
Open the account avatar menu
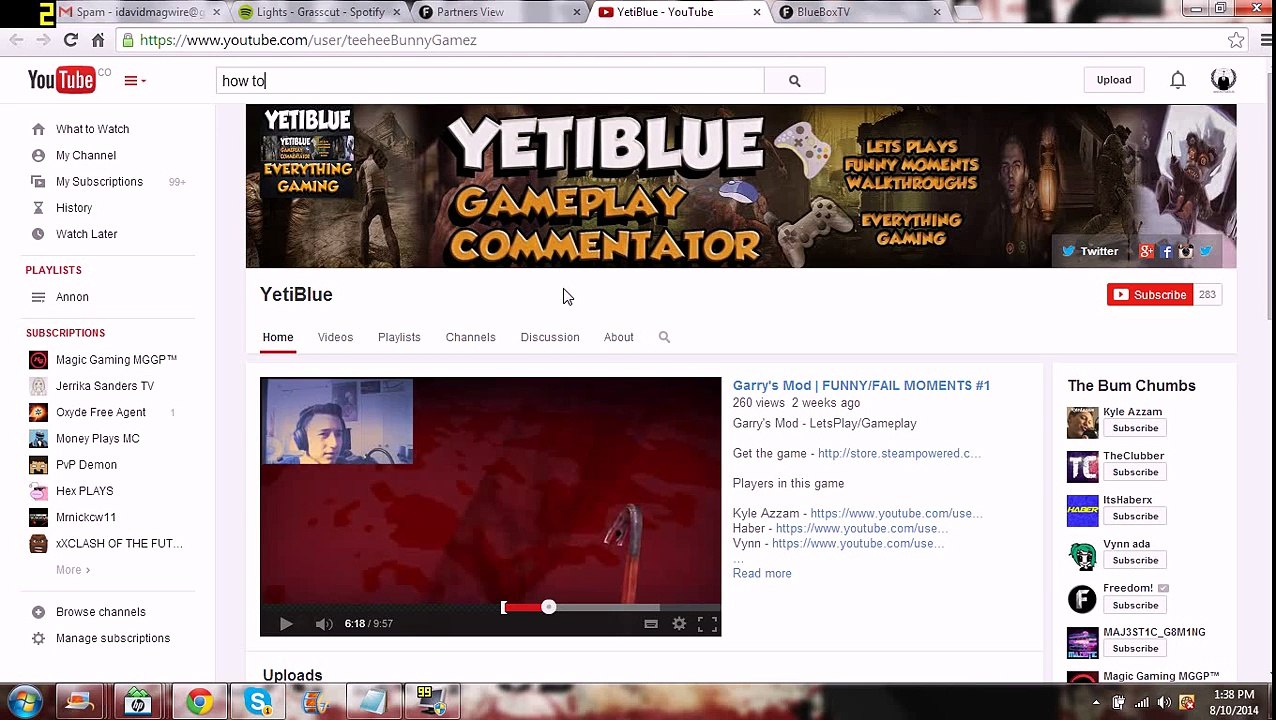(1223, 80)
